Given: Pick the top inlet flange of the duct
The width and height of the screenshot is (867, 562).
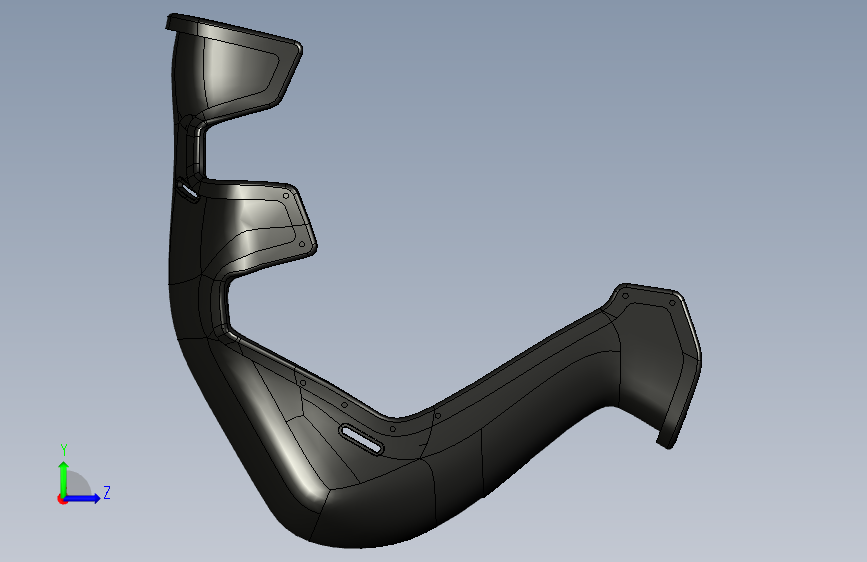Looking at the screenshot, I should 233,31.
